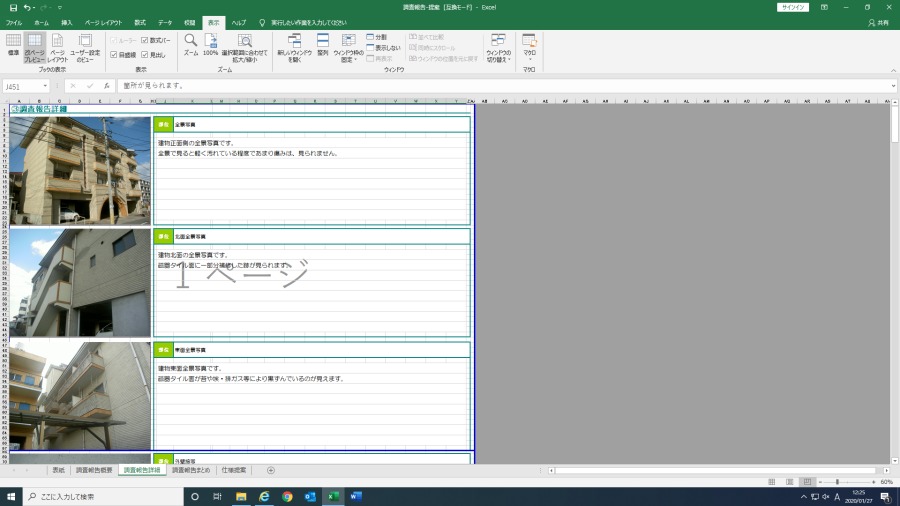Zoom in using status bar plus
The width and height of the screenshot is (900, 506).
tap(874, 482)
